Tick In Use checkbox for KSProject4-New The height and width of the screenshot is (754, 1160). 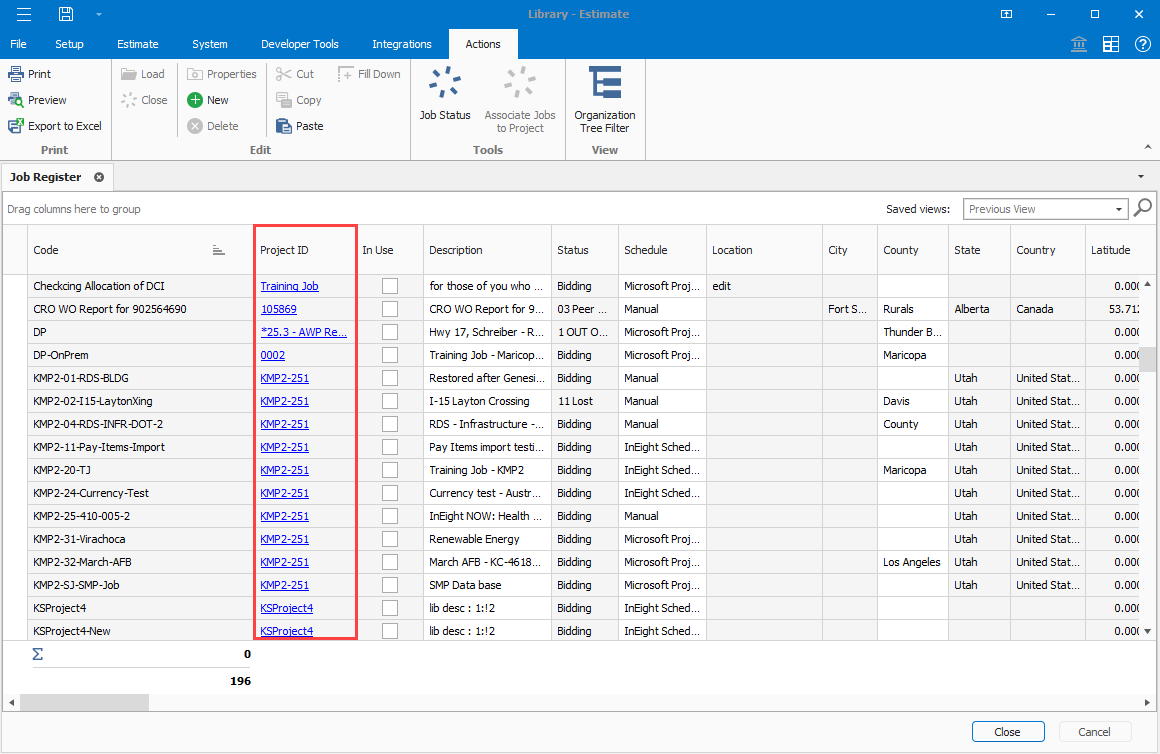(390, 631)
